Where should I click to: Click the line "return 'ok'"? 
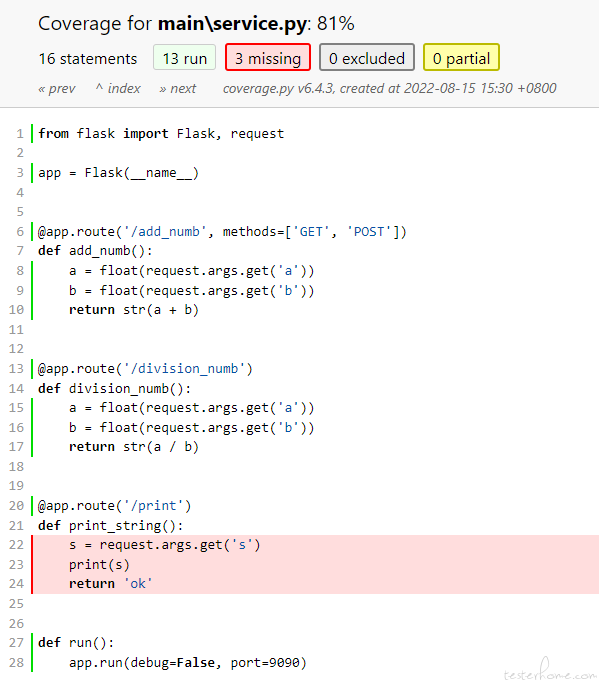pyautogui.click(x=110, y=584)
